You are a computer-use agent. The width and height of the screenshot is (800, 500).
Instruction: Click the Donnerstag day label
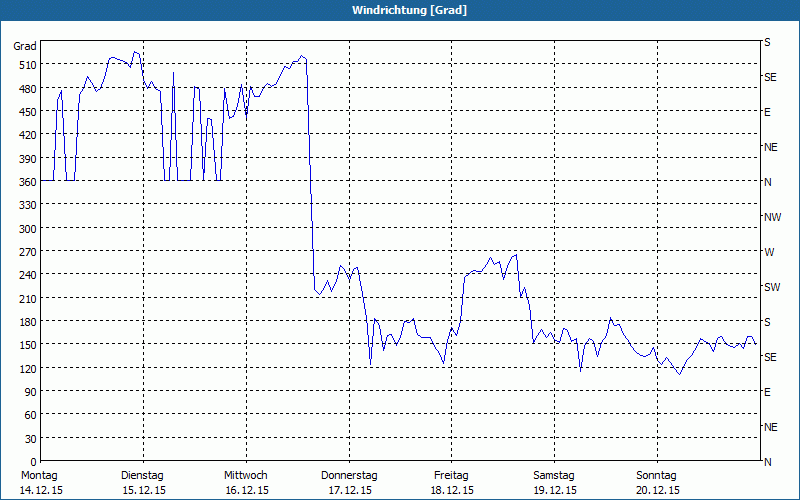click(x=349, y=476)
